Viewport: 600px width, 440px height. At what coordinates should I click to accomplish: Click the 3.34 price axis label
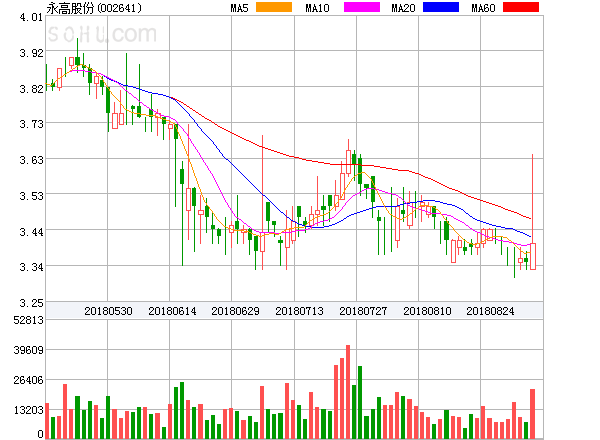pyautogui.click(x=31, y=267)
